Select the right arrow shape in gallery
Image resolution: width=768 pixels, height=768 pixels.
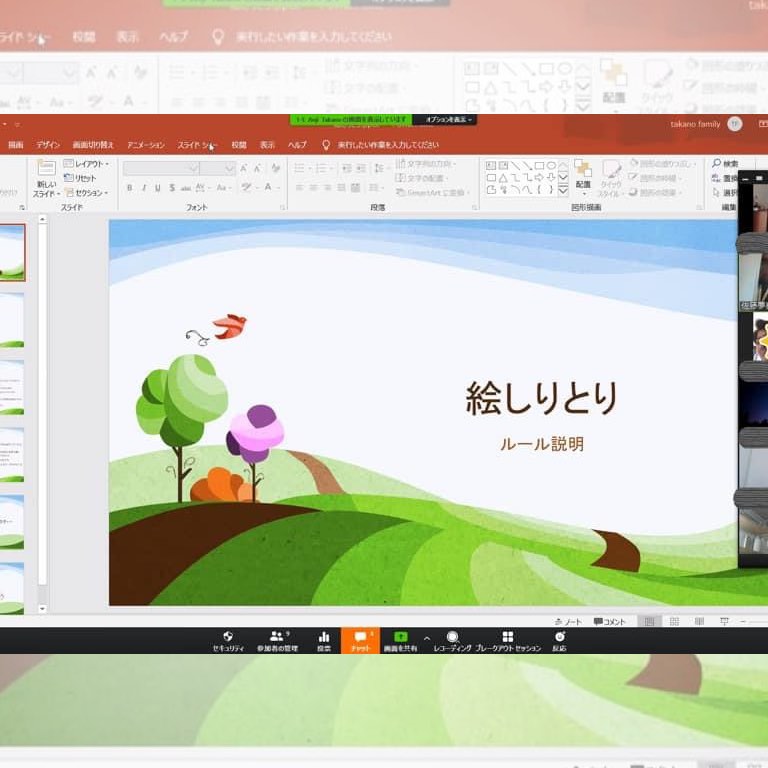539,177
